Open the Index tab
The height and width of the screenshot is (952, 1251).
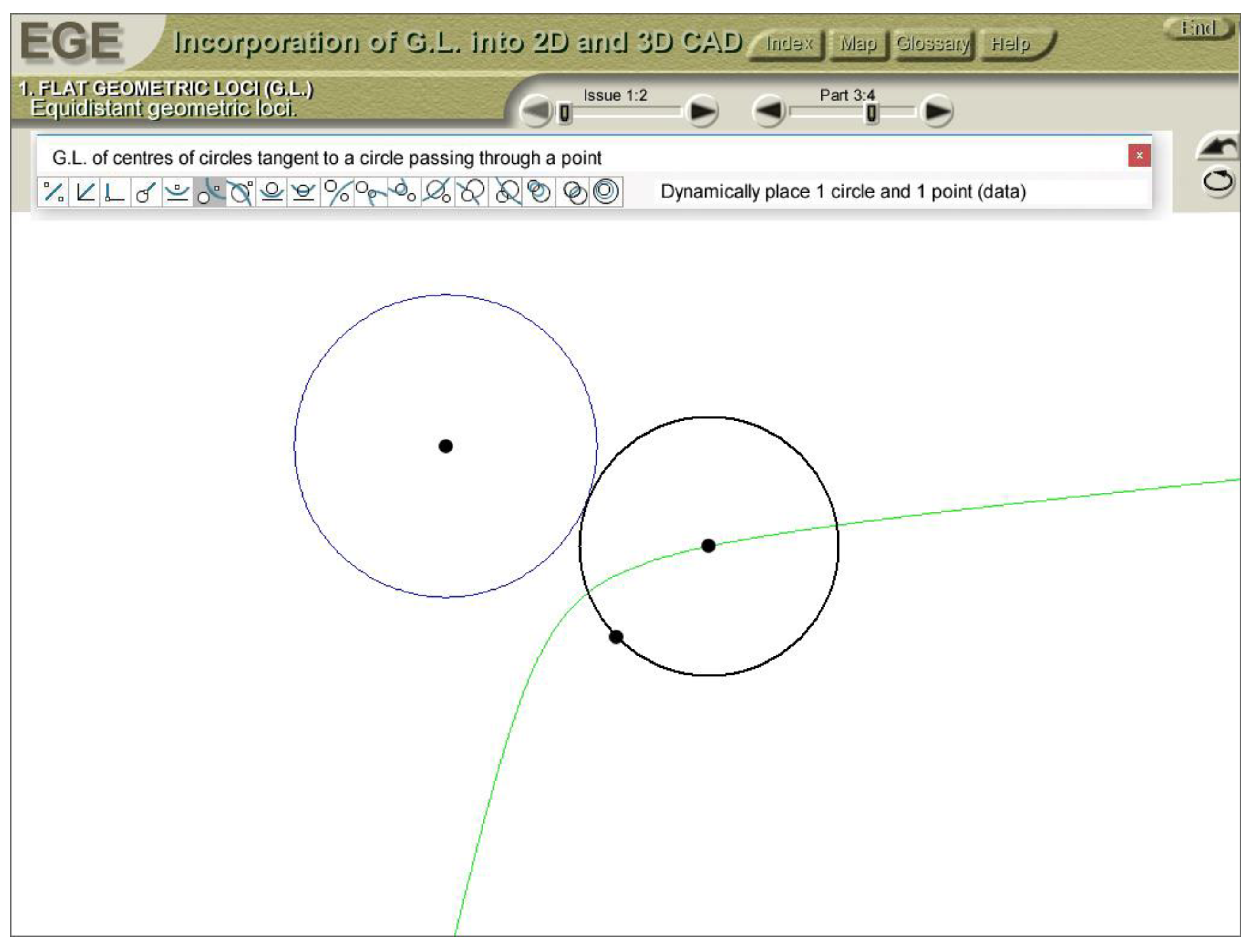click(788, 44)
